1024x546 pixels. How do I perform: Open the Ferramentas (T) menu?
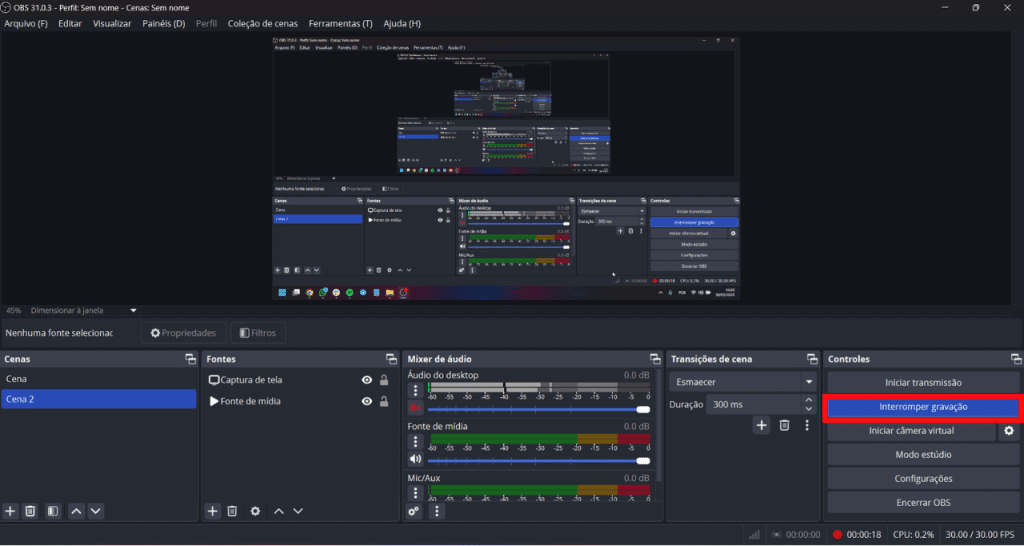(340, 23)
